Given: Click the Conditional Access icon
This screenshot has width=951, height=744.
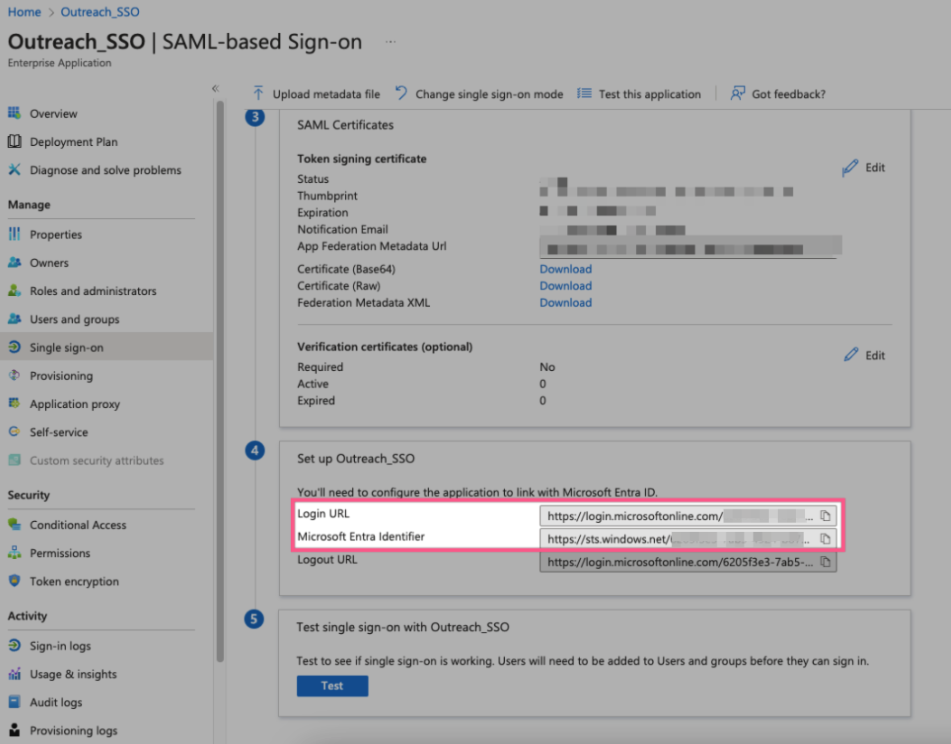Looking at the screenshot, I should tap(14, 524).
